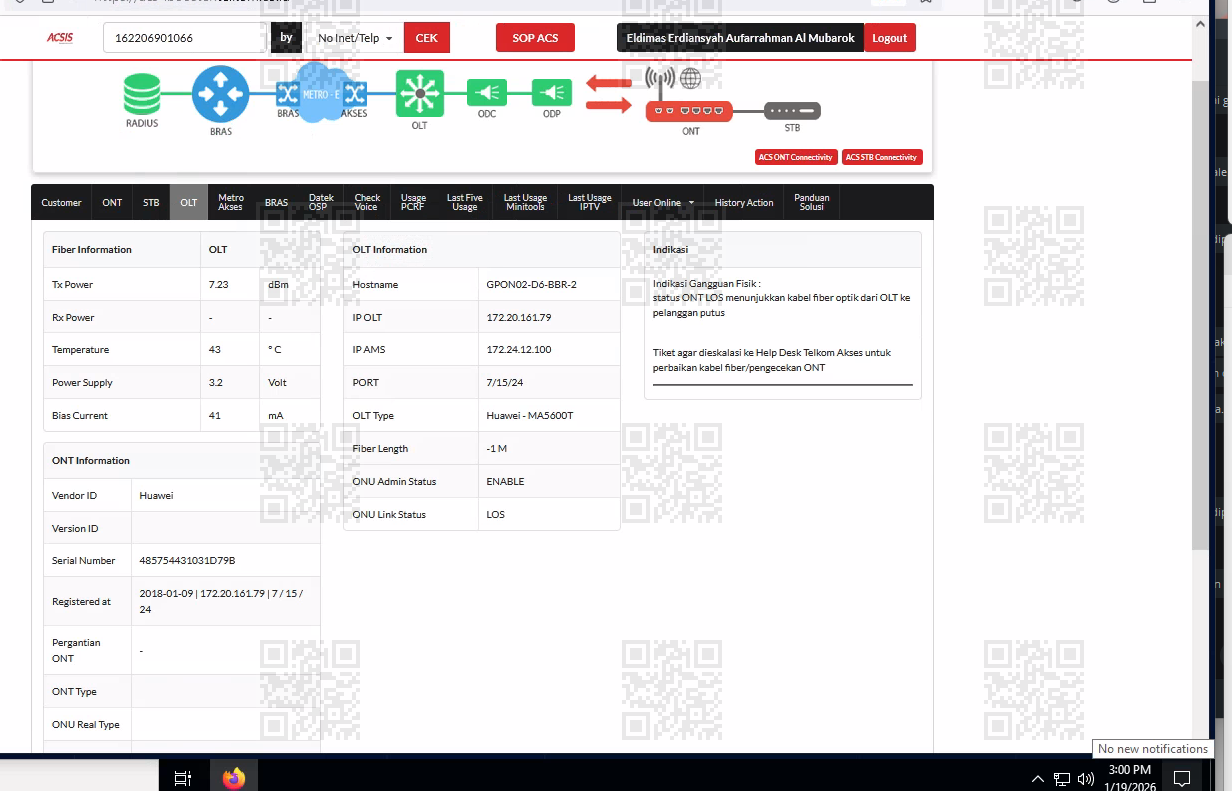The image size is (1232, 791).
Task: Click IP AMS value 172.24.12.100
Action: 518,350
